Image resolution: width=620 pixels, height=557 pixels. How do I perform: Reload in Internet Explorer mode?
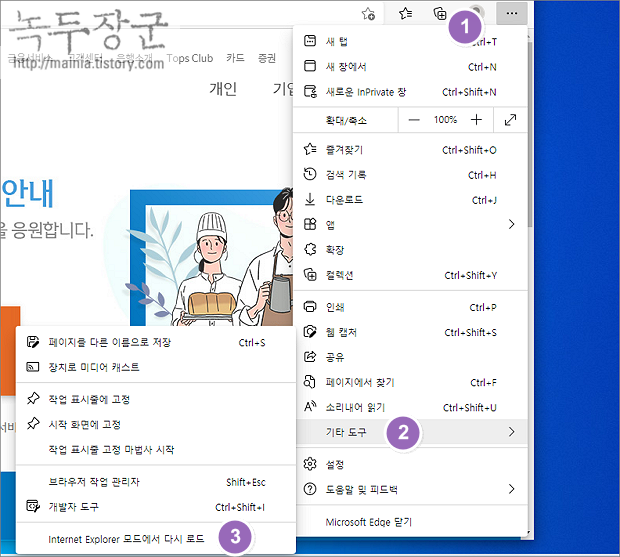(155, 539)
